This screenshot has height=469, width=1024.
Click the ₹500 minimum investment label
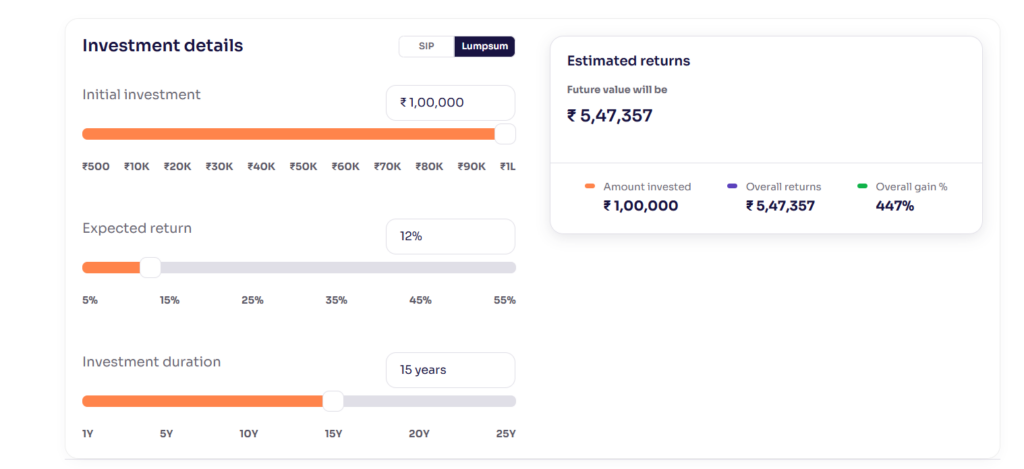(x=96, y=166)
